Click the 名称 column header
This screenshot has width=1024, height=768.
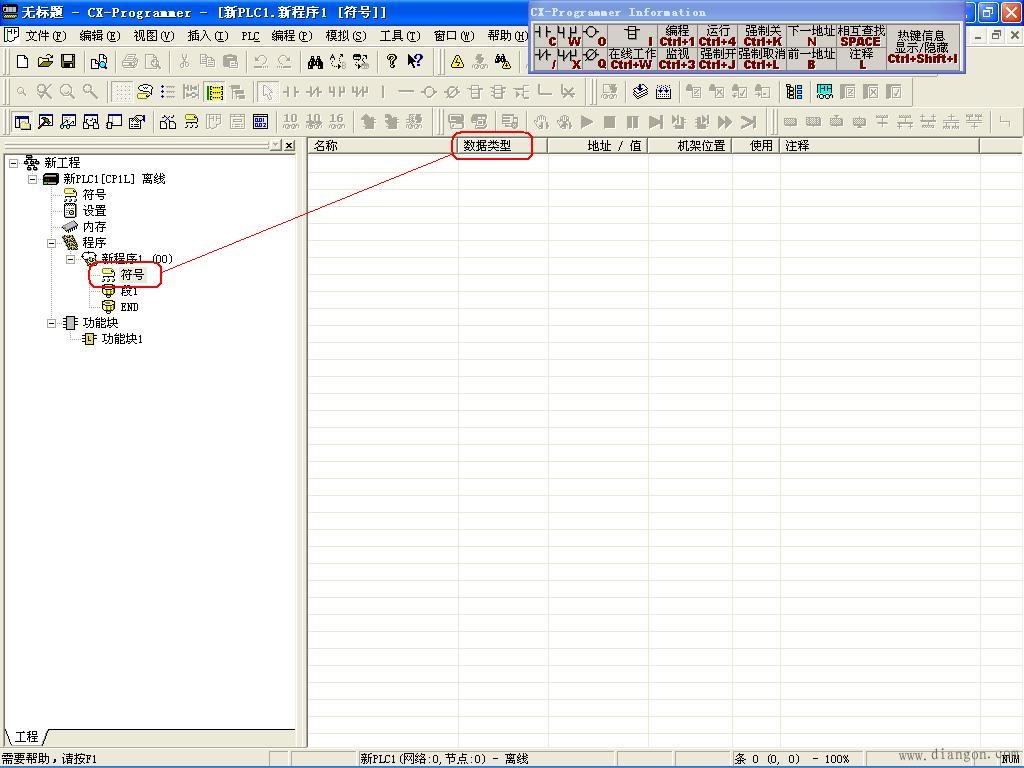pyautogui.click(x=326, y=146)
